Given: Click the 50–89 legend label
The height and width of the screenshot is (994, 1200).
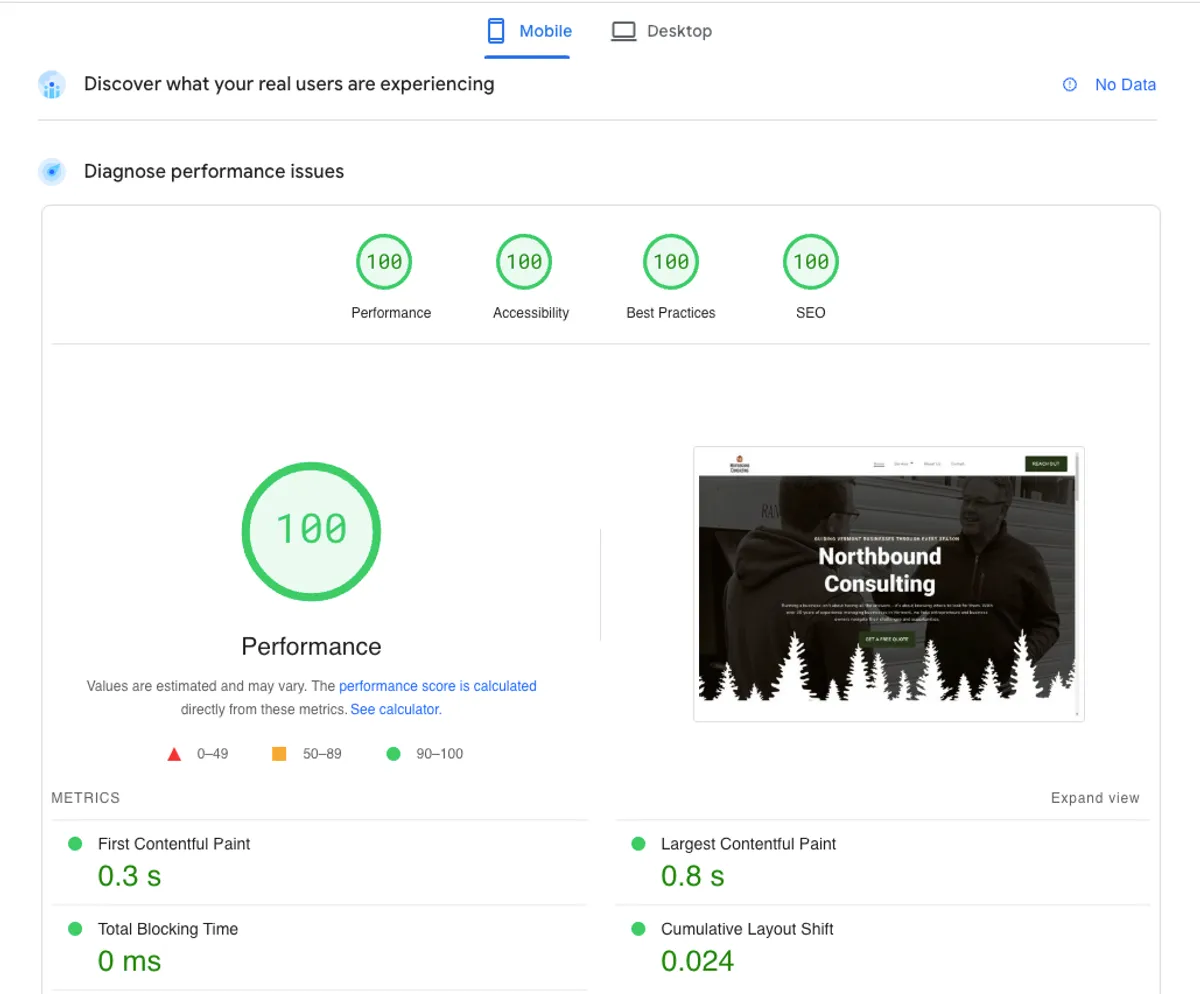Looking at the screenshot, I should click(322, 754).
